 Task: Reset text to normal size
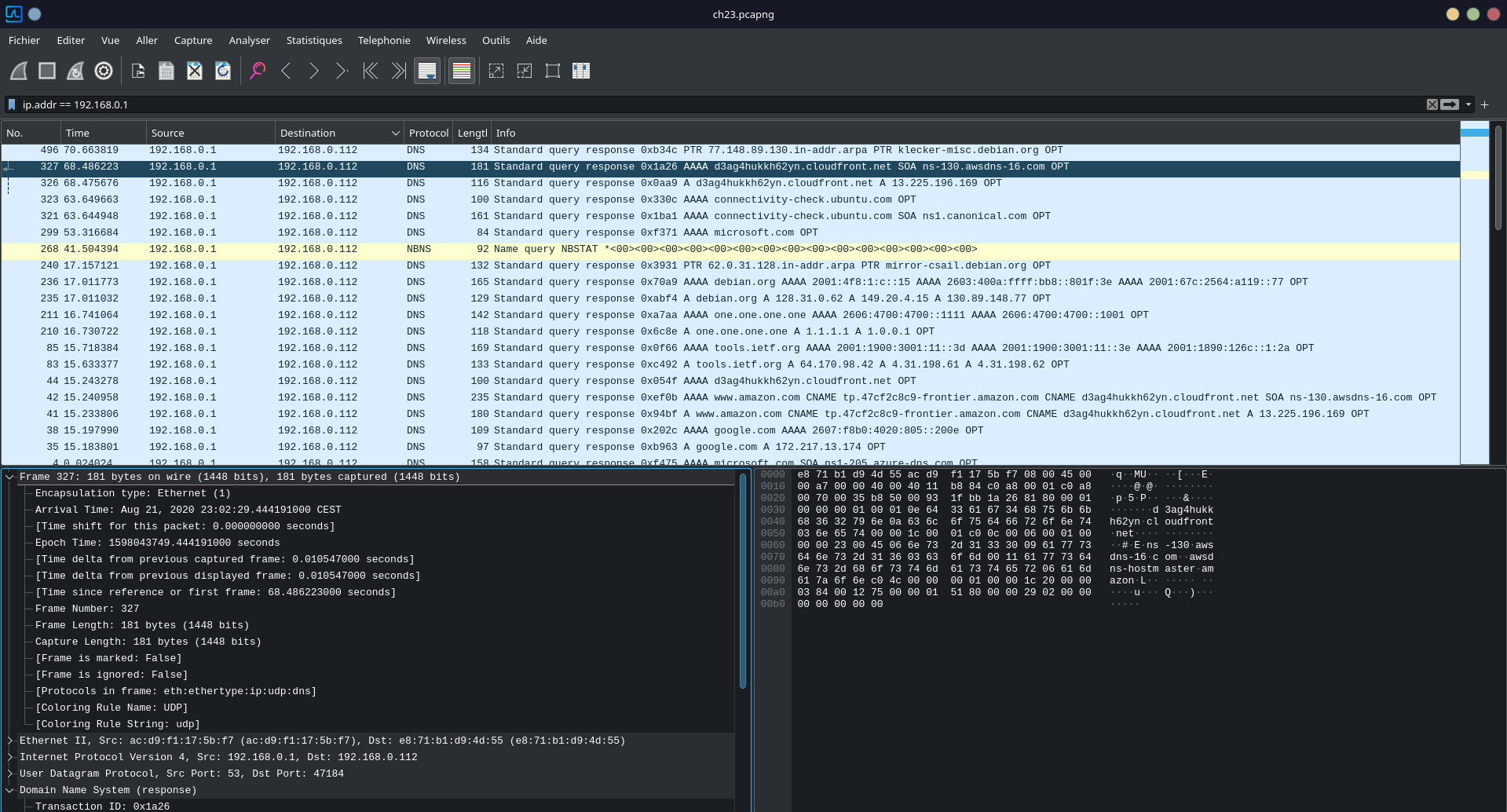click(x=553, y=71)
